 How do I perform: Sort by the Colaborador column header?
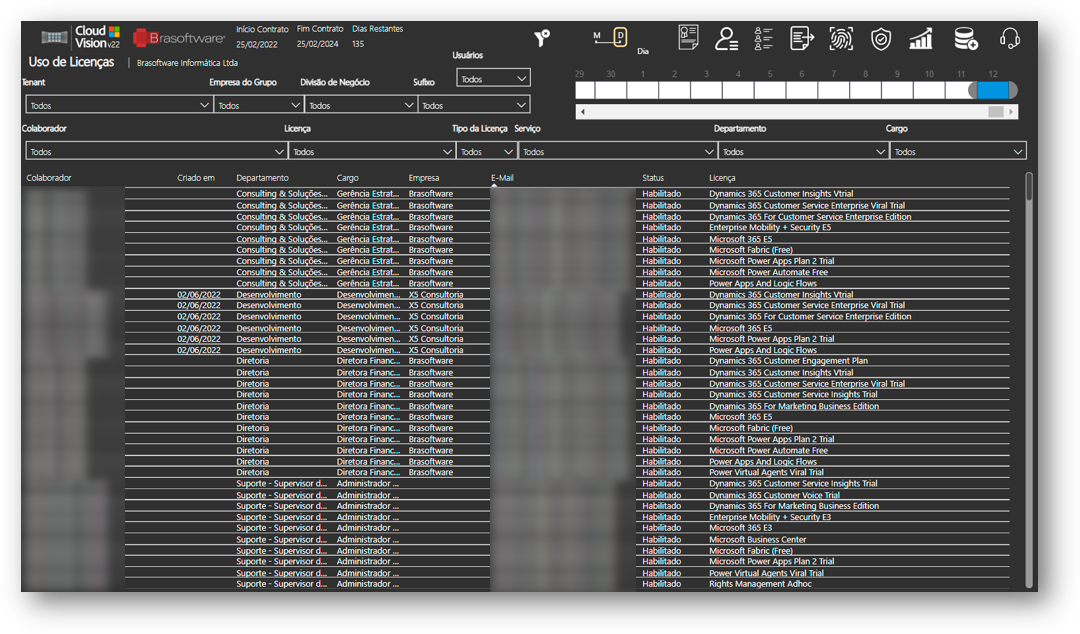click(x=49, y=178)
